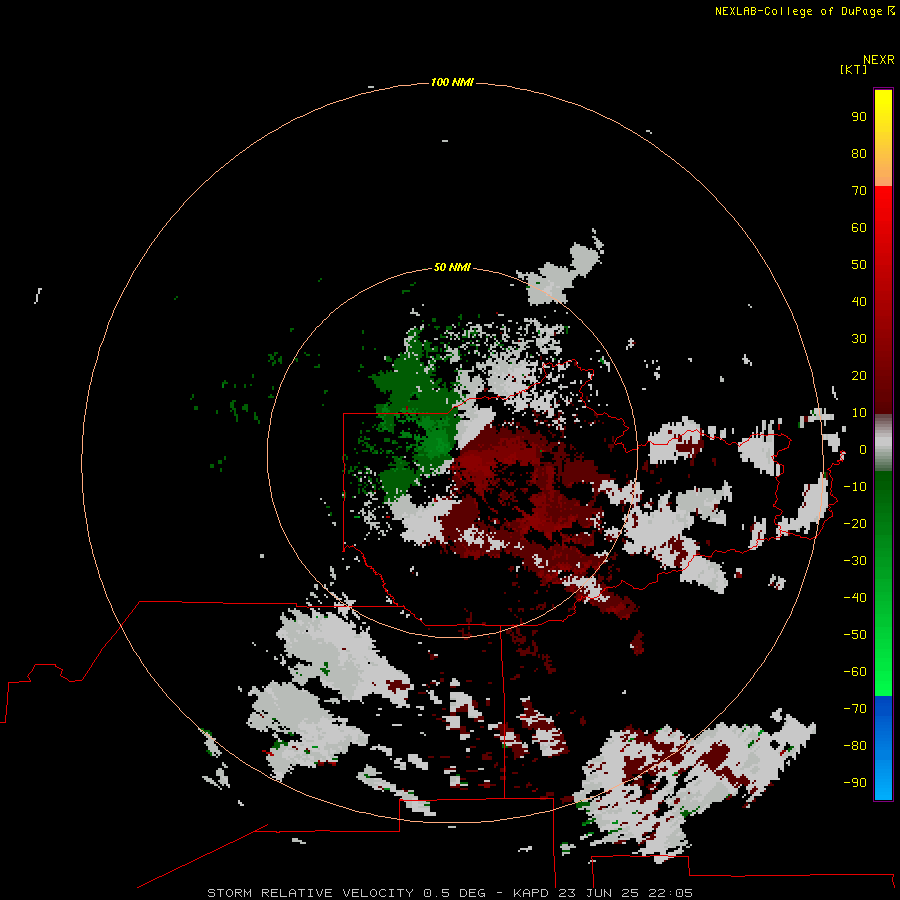Image resolution: width=900 pixels, height=900 pixels.
Task: Click the -10 value on the velocity scale
Action: click(855, 487)
